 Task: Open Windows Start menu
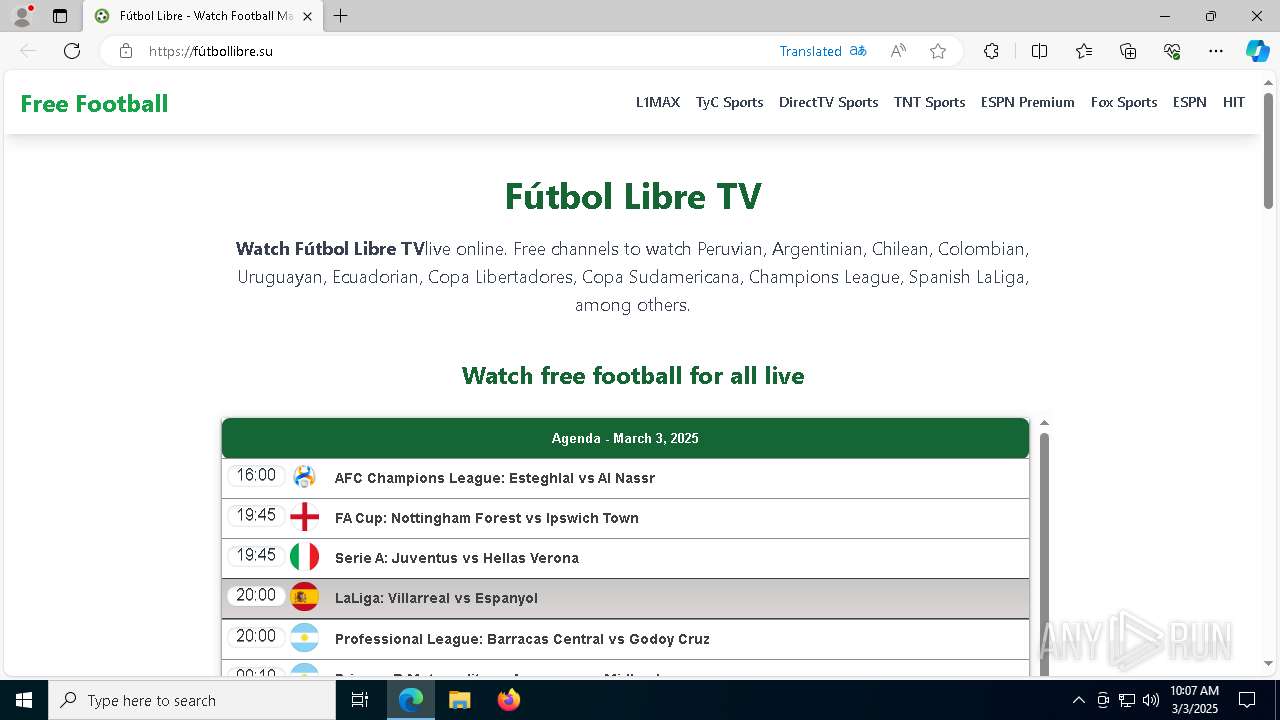coord(24,700)
